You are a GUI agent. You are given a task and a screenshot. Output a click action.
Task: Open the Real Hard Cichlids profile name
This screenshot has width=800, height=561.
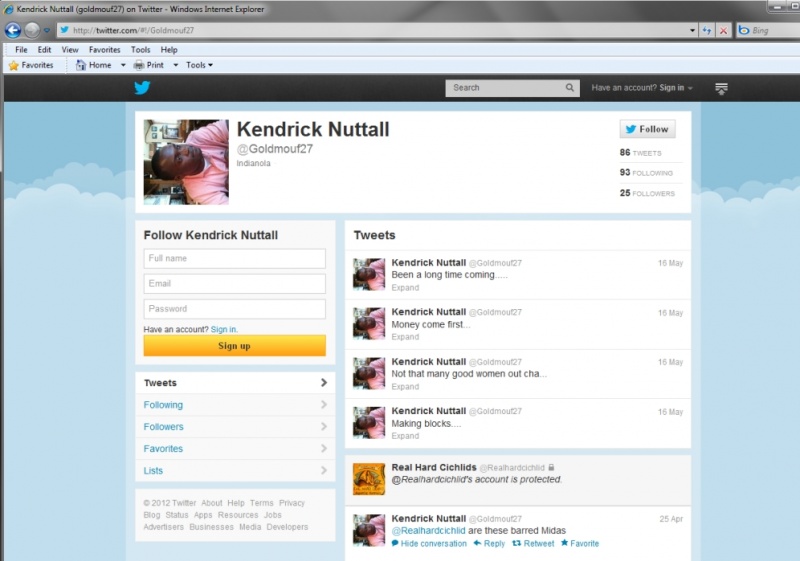(x=434, y=467)
